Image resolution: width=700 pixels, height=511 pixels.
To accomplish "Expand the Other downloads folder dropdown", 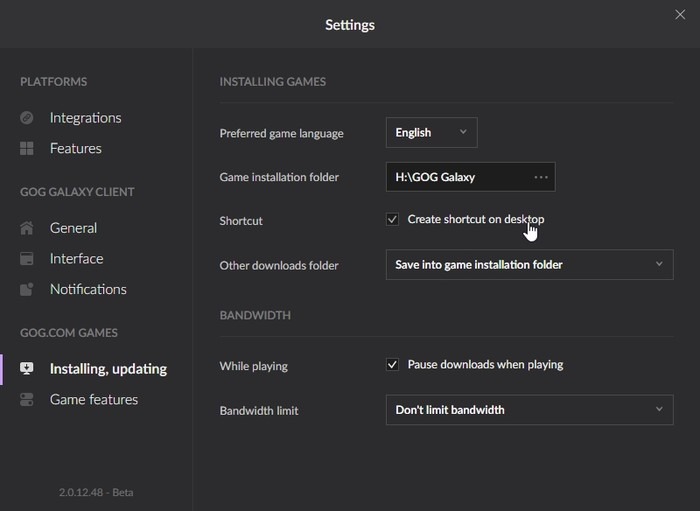I will tap(529, 265).
